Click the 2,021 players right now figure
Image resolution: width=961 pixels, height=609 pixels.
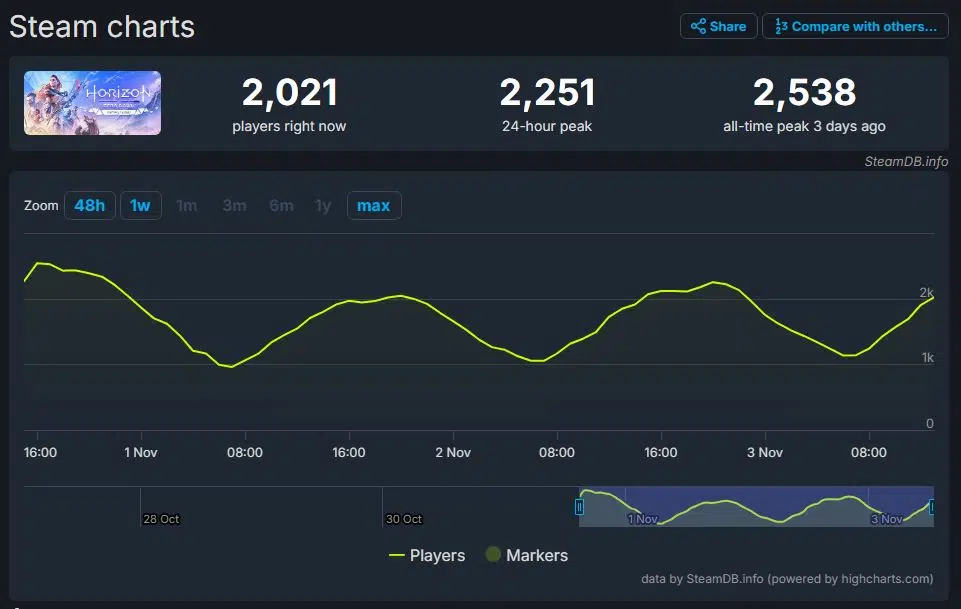click(x=289, y=93)
